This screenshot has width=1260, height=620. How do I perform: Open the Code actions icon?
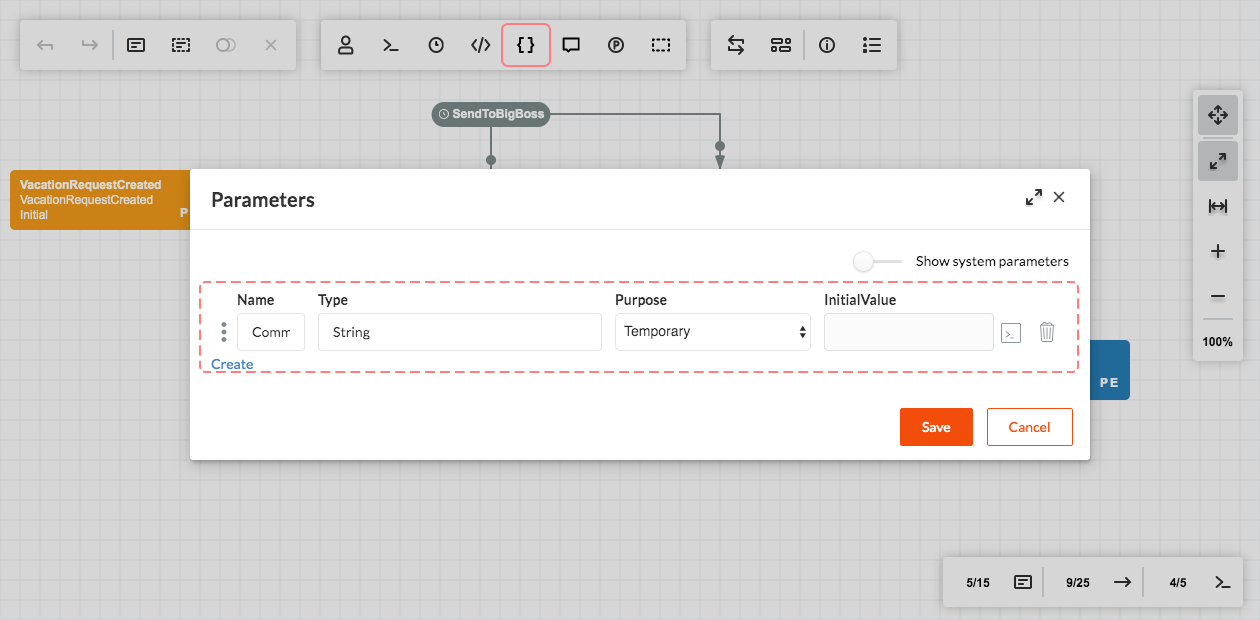[481, 45]
